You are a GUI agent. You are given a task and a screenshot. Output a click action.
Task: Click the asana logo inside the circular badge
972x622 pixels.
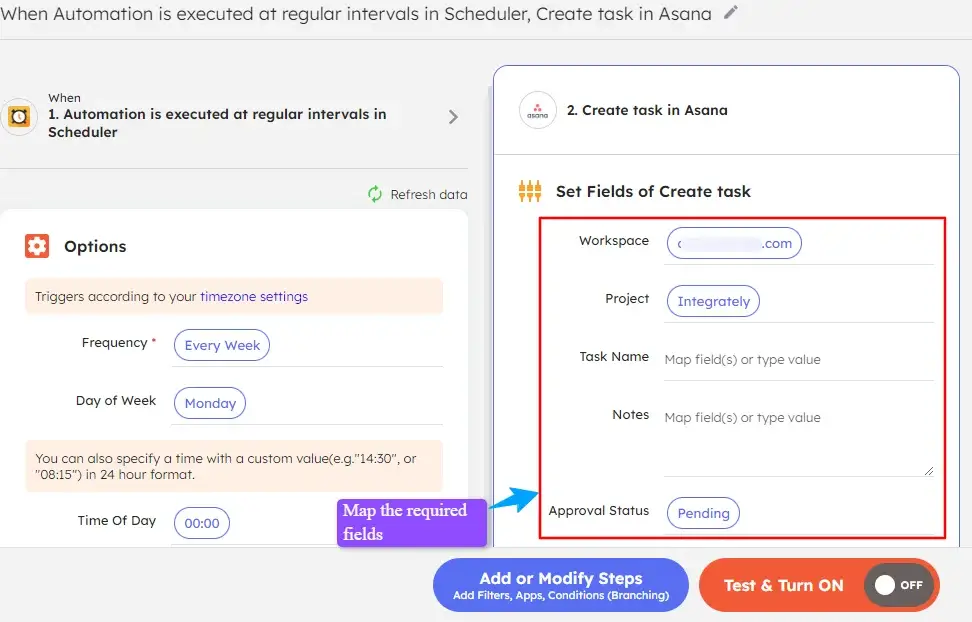(537, 111)
